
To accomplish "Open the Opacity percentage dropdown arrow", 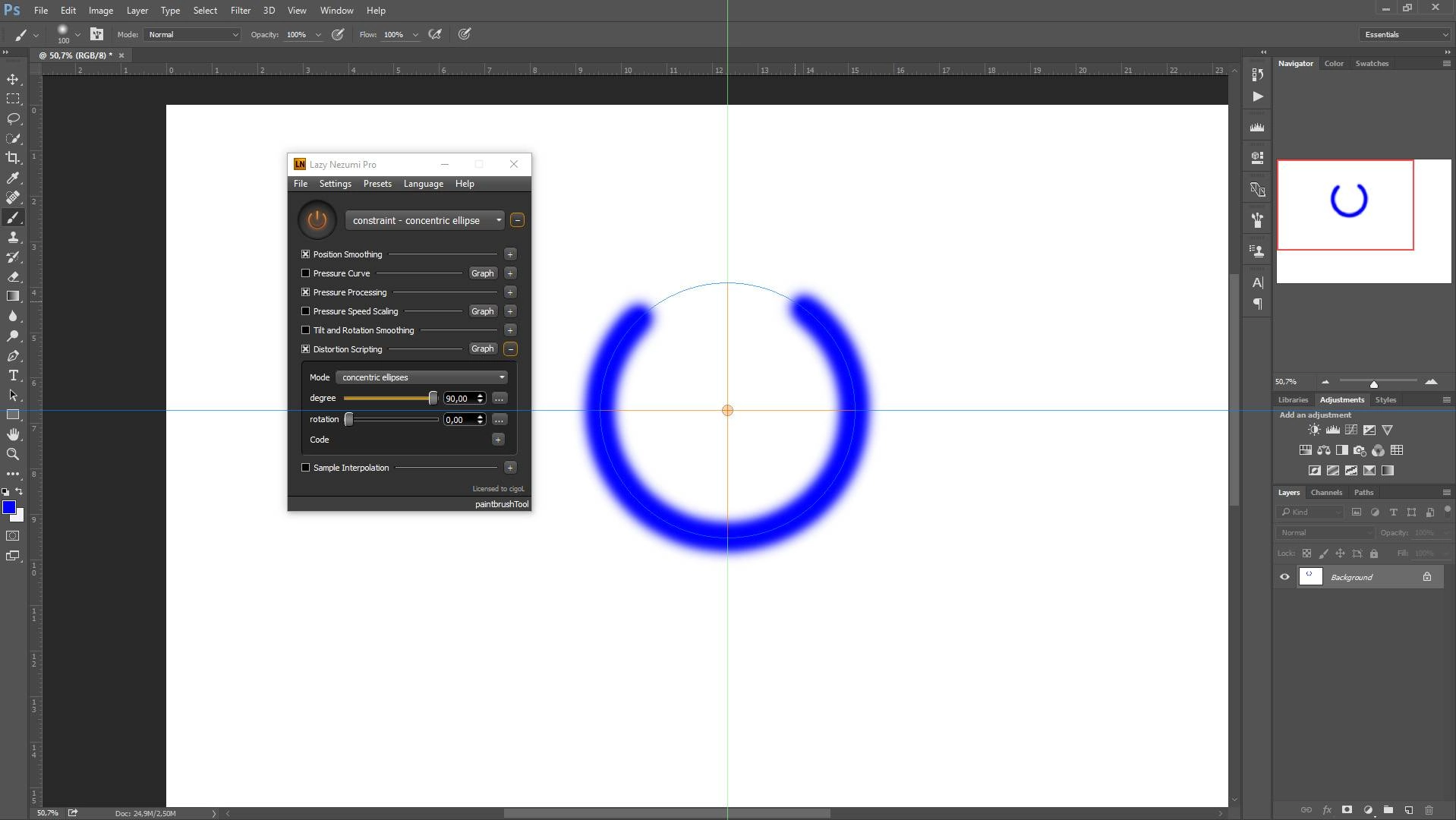I will (318, 35).
